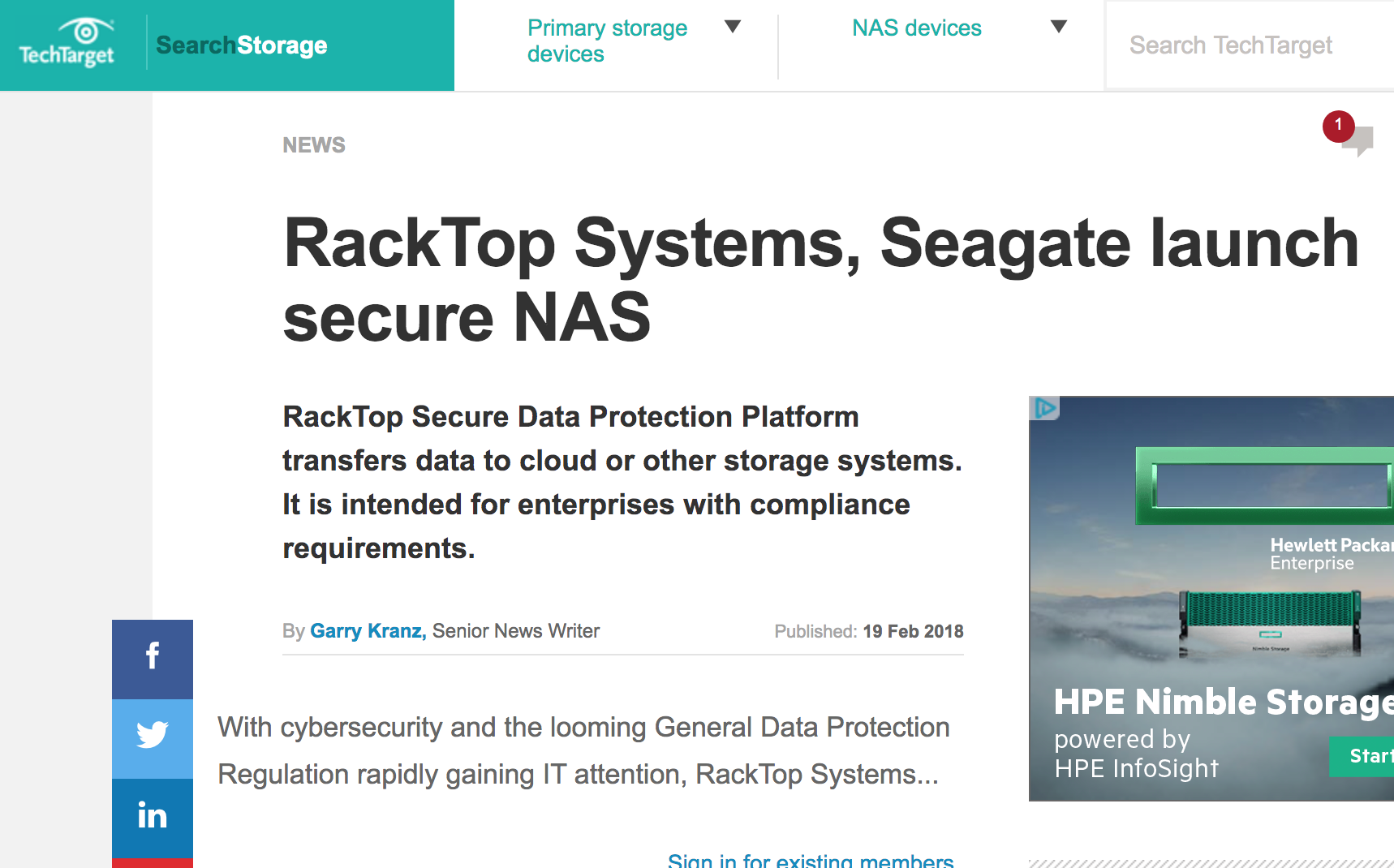Image resolution: width=1394 pixels, height=868 pixels.
Task: Open the Garry Kranz author link
Action: 368,631
